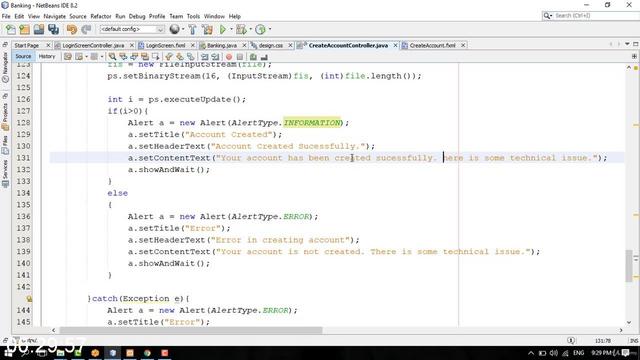The image size is (640, 360).
Task: Open the document list dropdown arrow
Action: click(x=627, y=44)
